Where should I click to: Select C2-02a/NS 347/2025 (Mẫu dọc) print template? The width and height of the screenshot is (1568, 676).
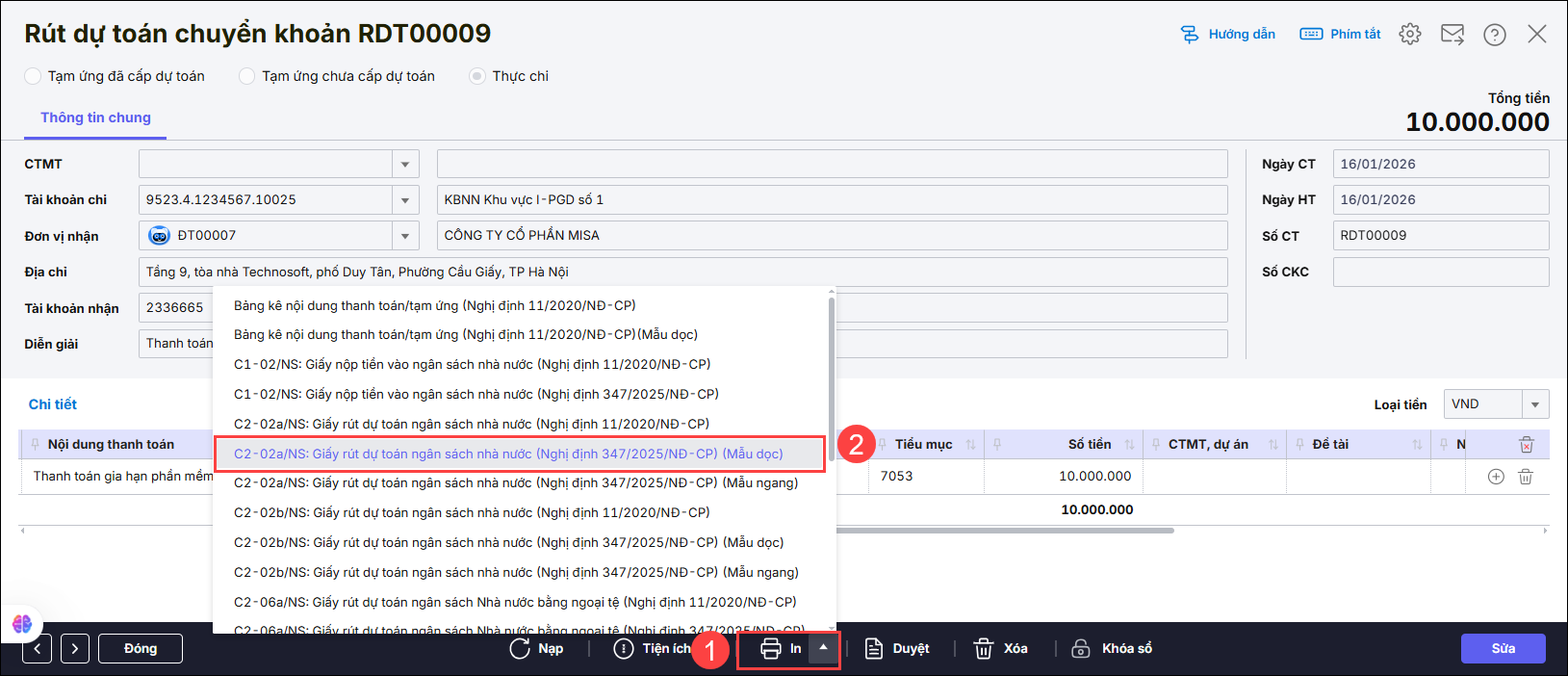point(508,454)
